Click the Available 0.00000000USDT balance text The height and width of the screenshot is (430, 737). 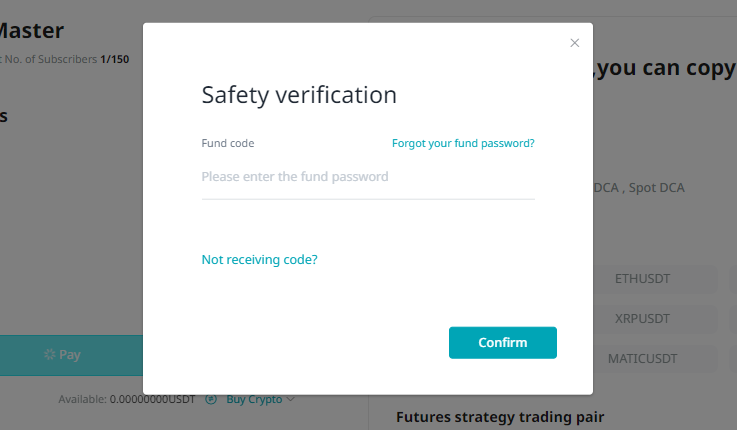[x=126, y=399]
